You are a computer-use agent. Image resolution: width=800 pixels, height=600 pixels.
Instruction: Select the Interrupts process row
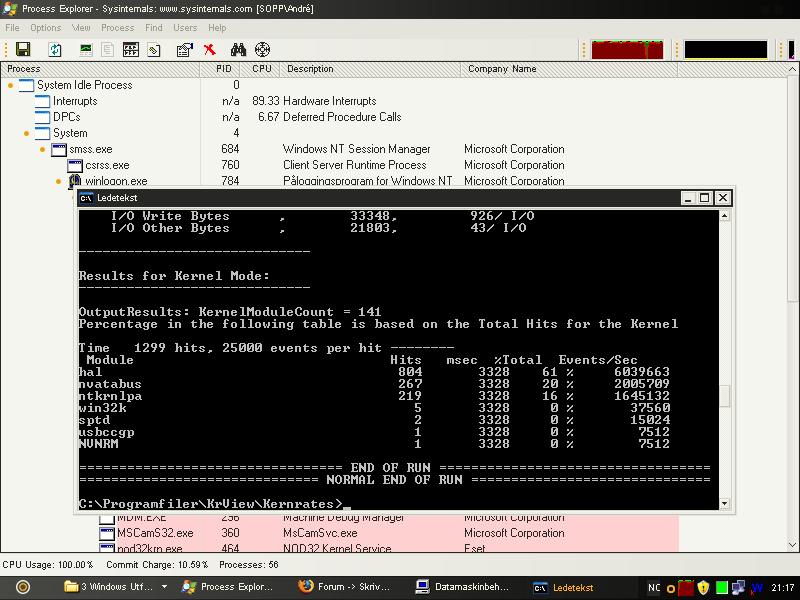point(339,101)
